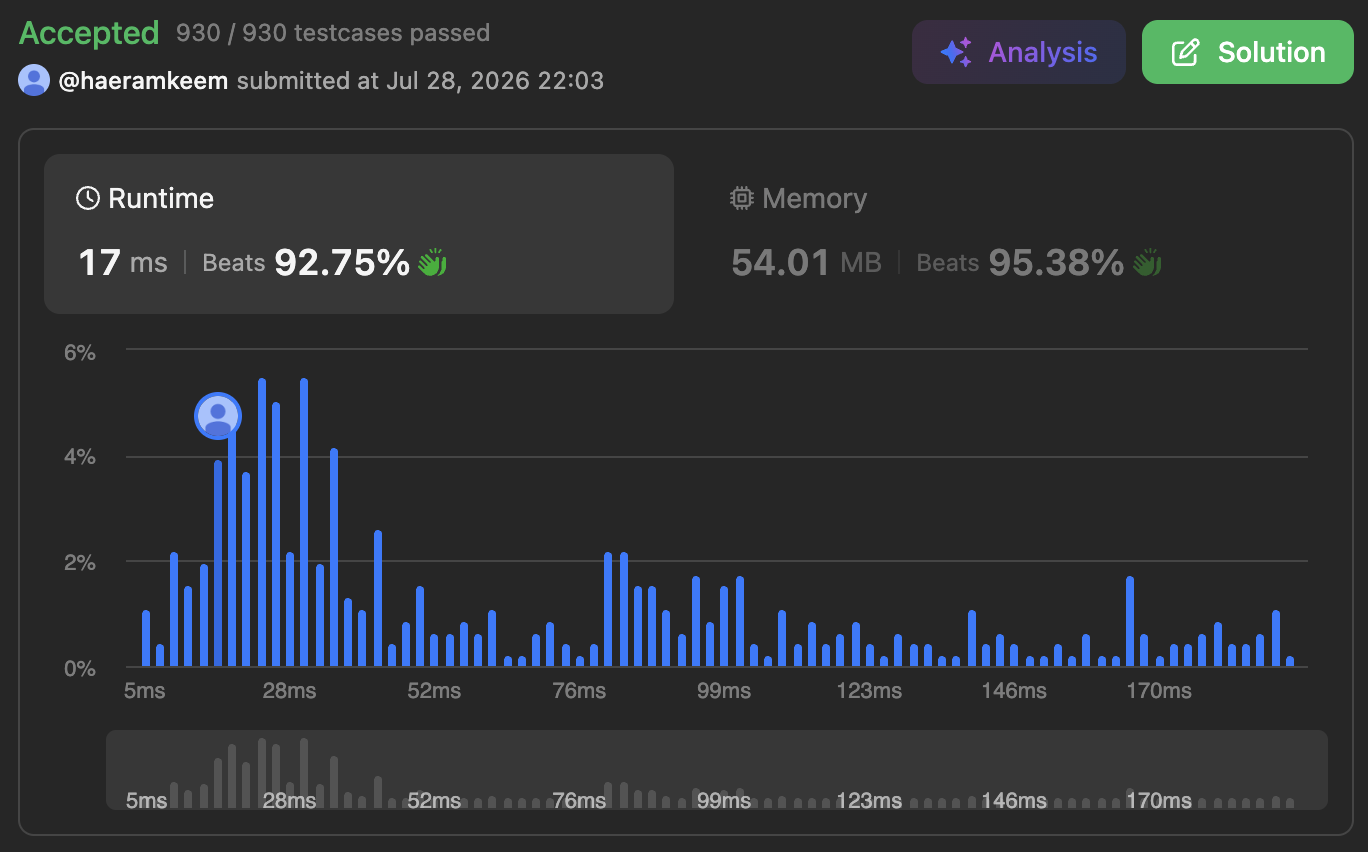Click the clock icon next to Runtime
Image resolution: width=1368 pixels, height=852 pixels.
pos(88,198)
